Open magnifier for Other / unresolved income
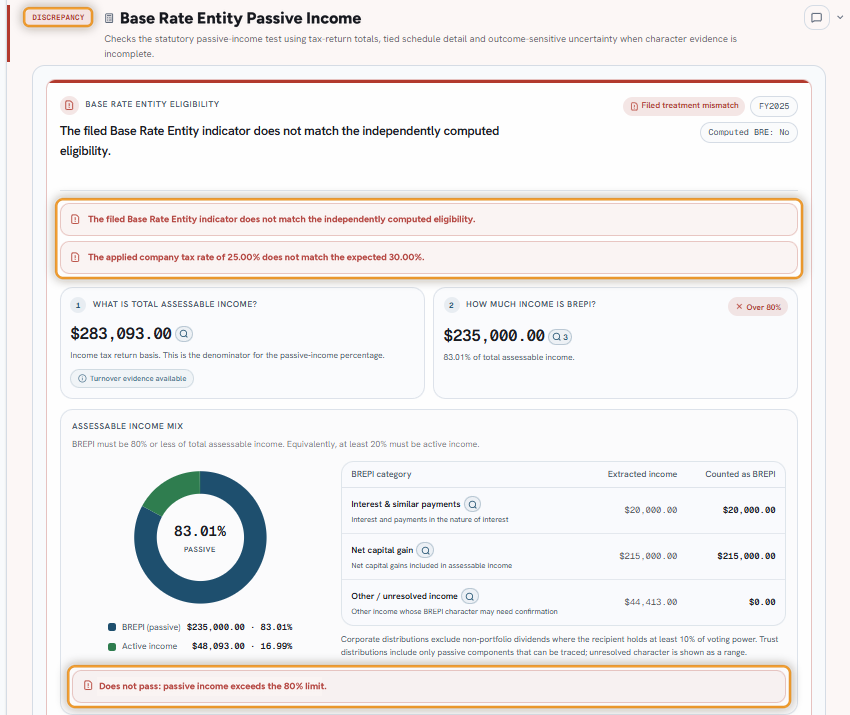This screenshot has width=850, height=715. pos(470,597)
